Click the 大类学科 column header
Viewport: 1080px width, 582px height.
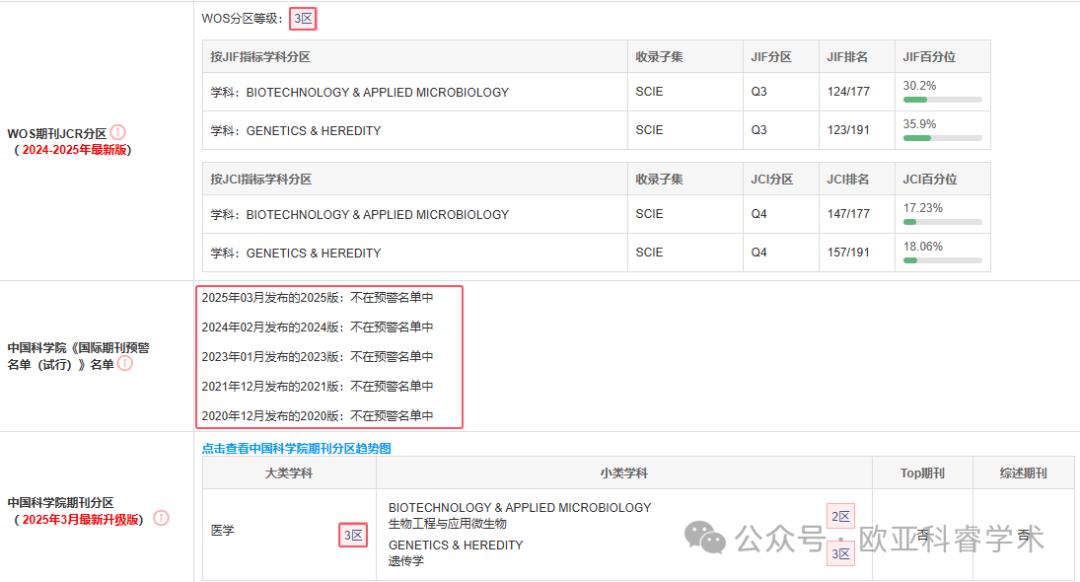point(289,473)
